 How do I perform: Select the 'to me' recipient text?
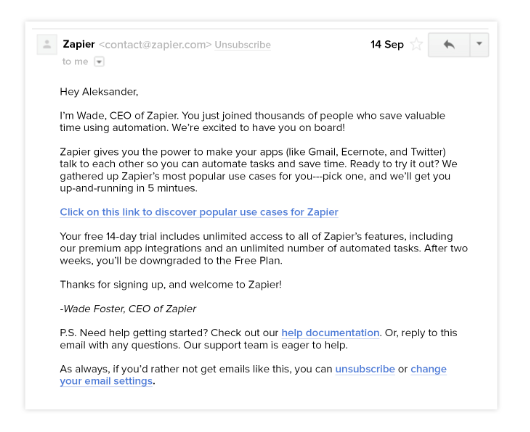coord(75,62)
